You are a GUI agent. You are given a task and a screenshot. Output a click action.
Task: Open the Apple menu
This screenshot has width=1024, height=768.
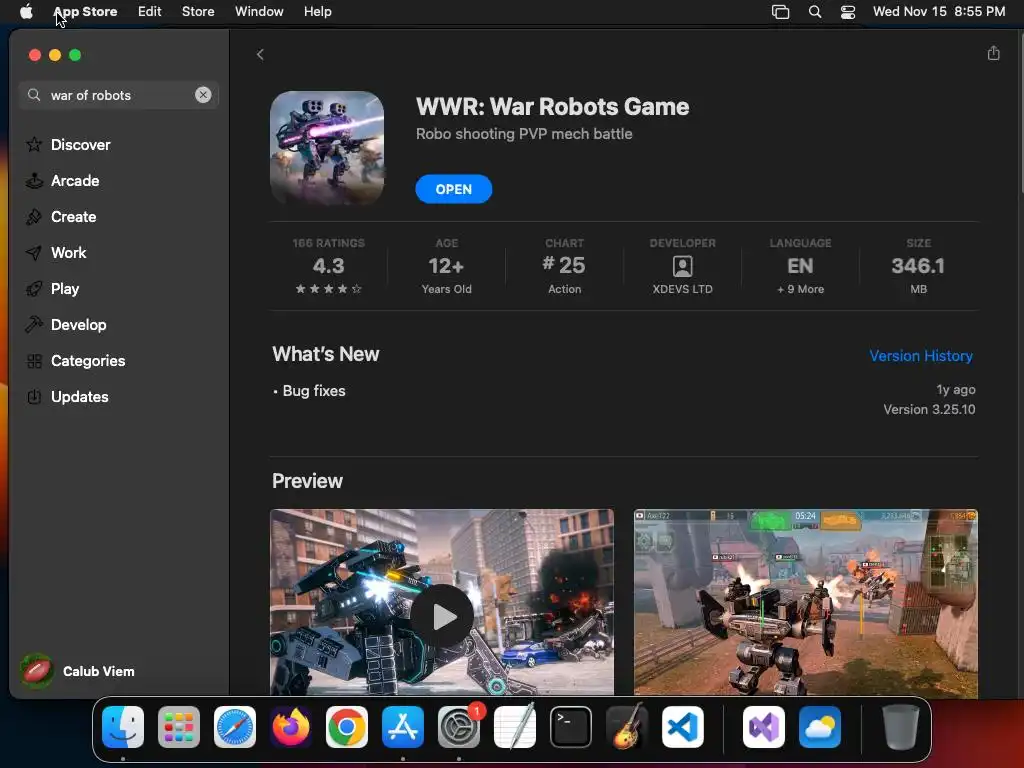point(26,12)
